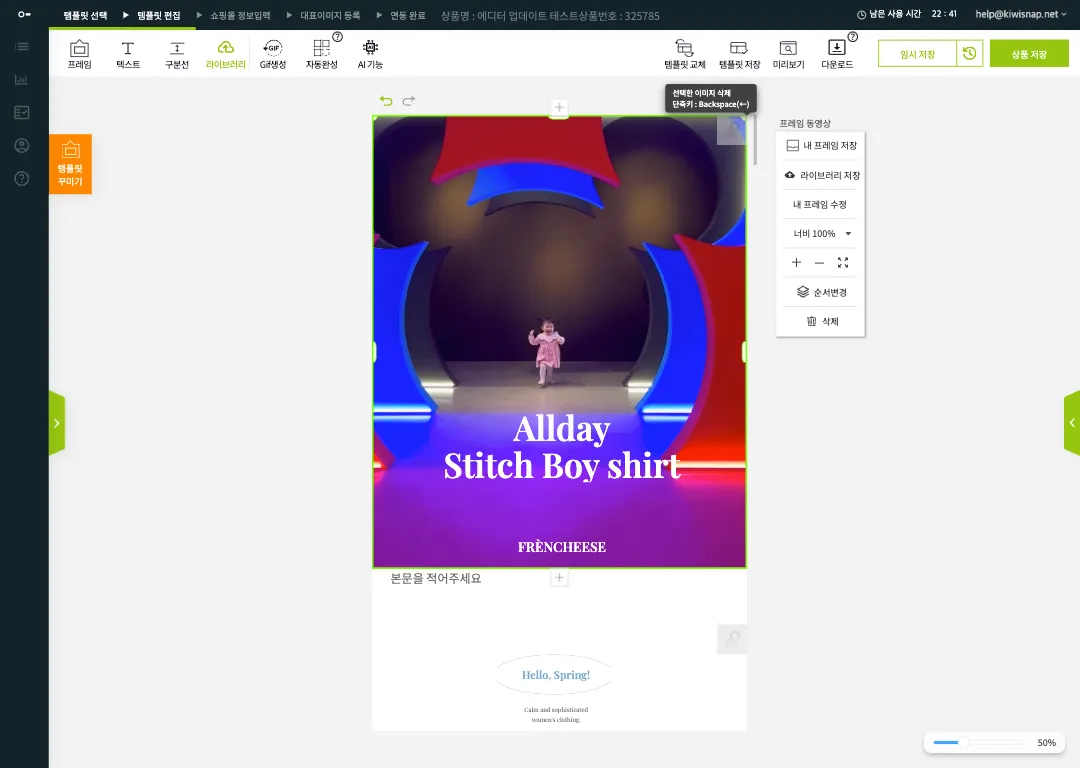Click the 본문을 적어주세요 text field
This screenshot has height=768, width=1080.
436,579
